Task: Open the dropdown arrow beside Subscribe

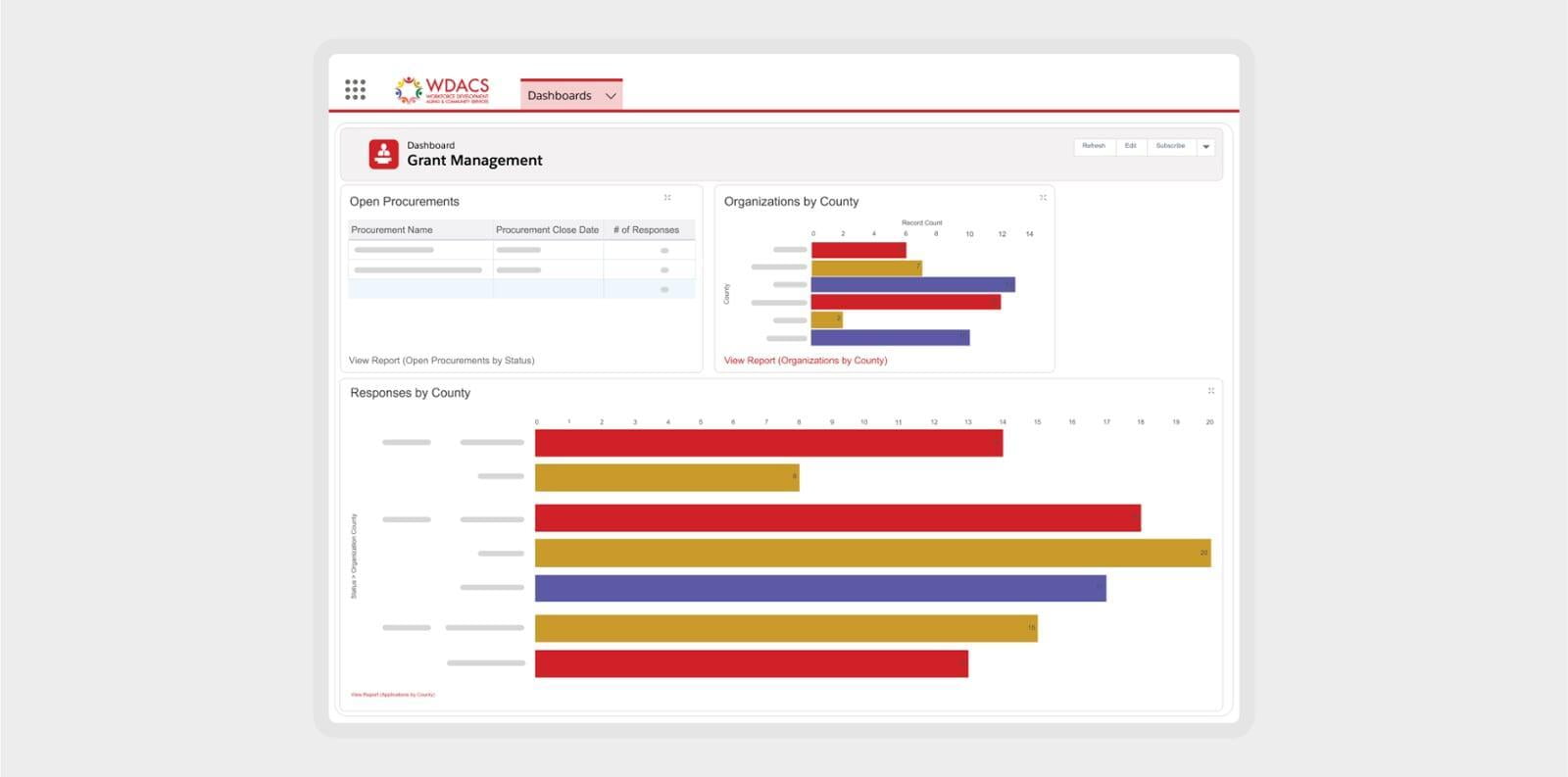Action: (1205, 147)
